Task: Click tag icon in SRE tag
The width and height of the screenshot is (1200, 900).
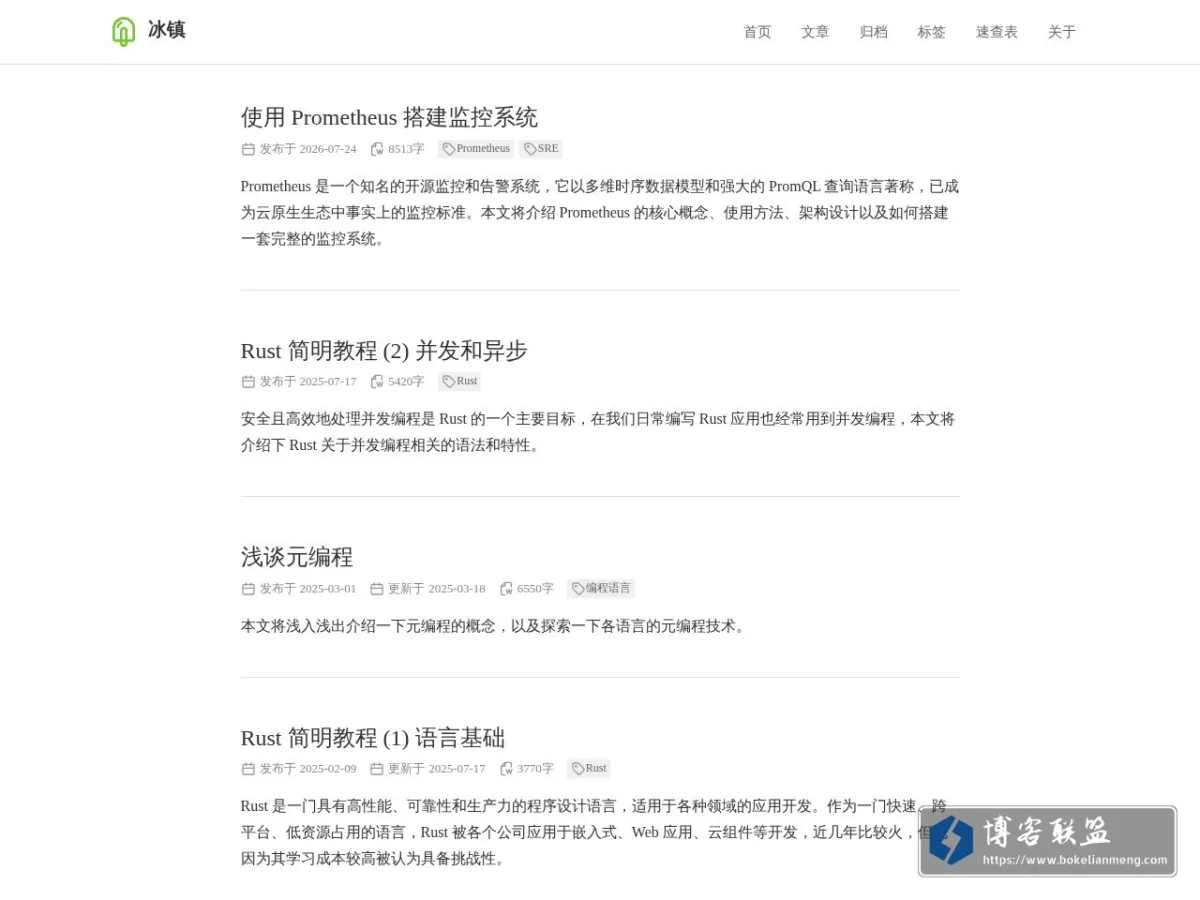Action: click(x=530, y=149)
